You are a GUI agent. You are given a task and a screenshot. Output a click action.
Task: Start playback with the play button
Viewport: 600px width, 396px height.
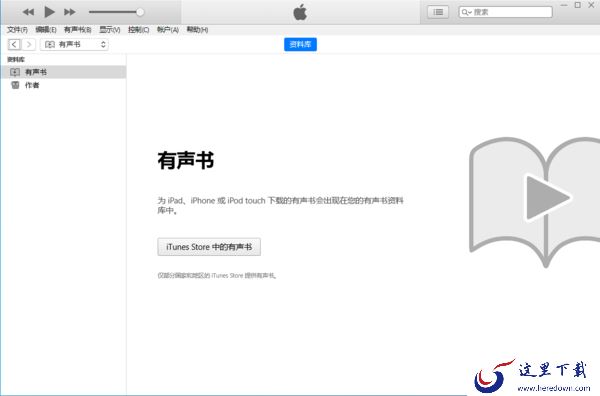tap(49, 12)
